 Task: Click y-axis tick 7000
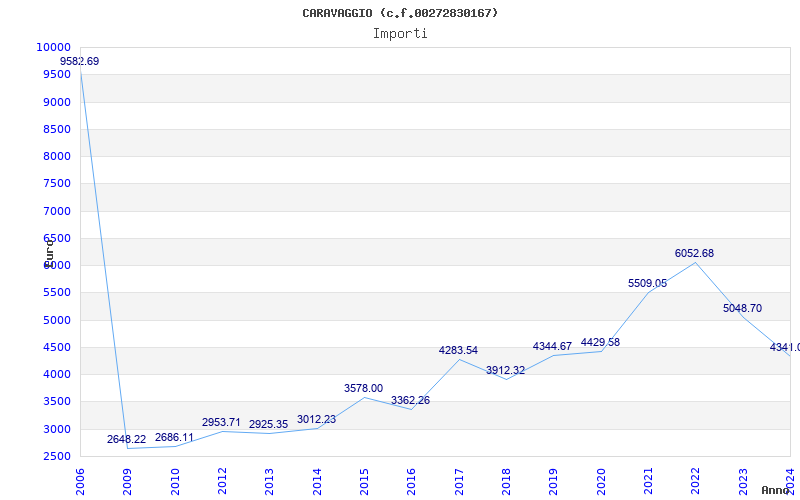57,211
